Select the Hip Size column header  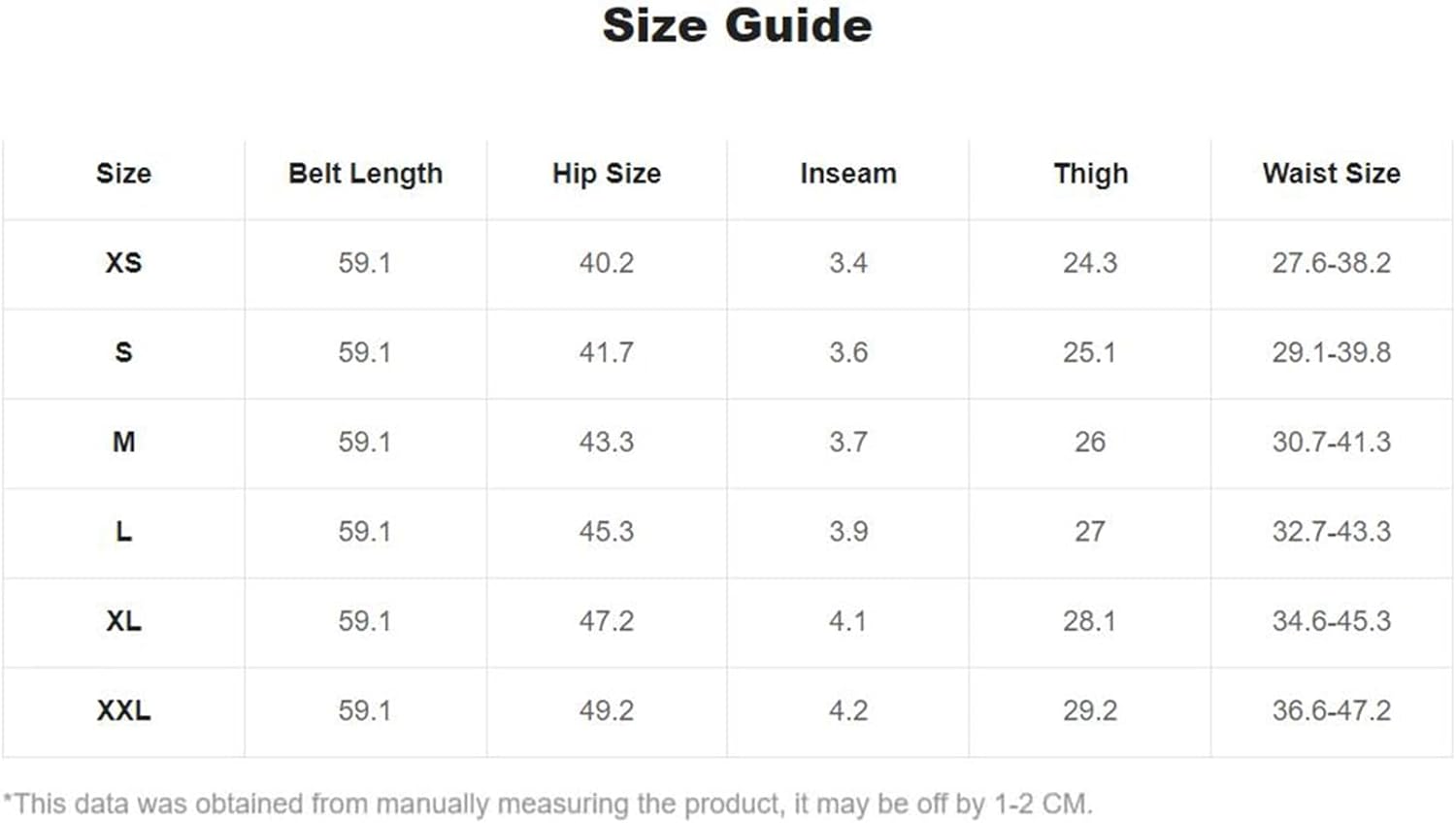(607, 174)
